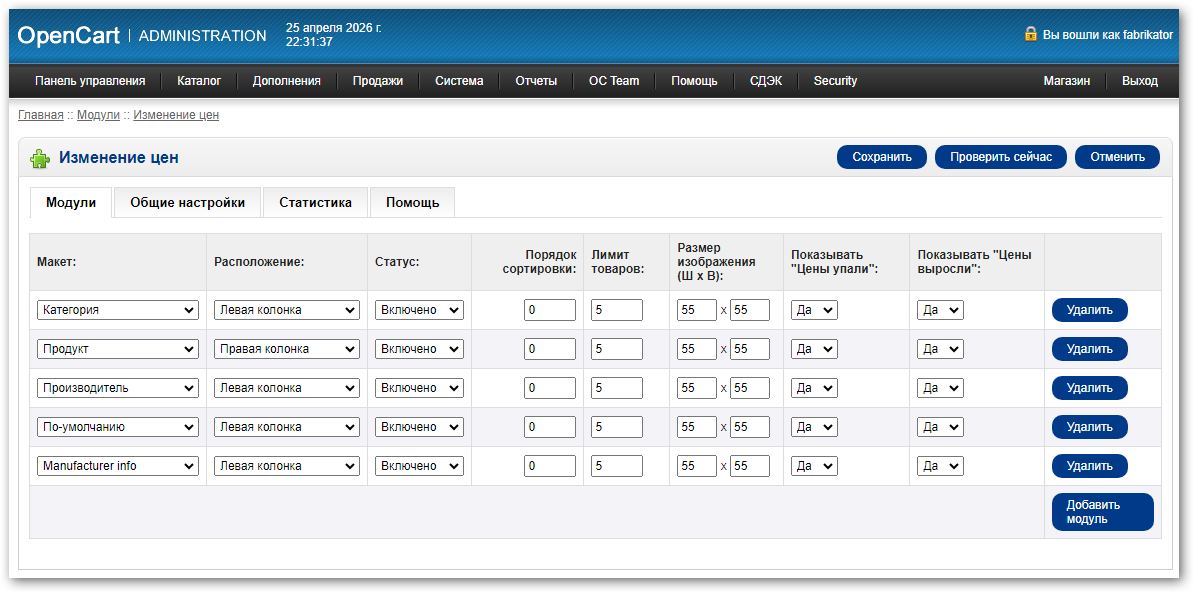Click the Сохранить button
The height and width of the screenshot is (592, 1193).
pos(882,157)
